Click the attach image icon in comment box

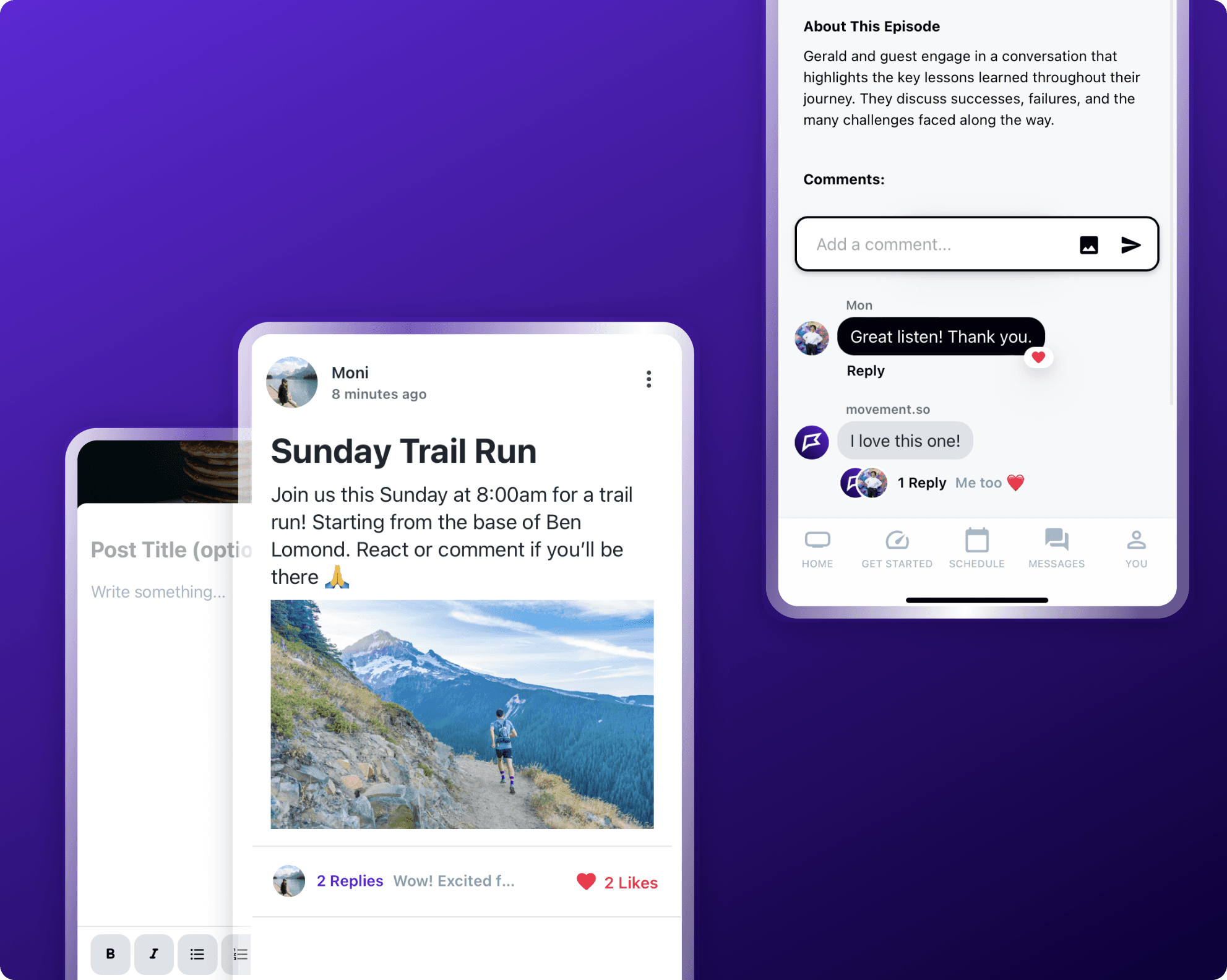(1088, 245)
